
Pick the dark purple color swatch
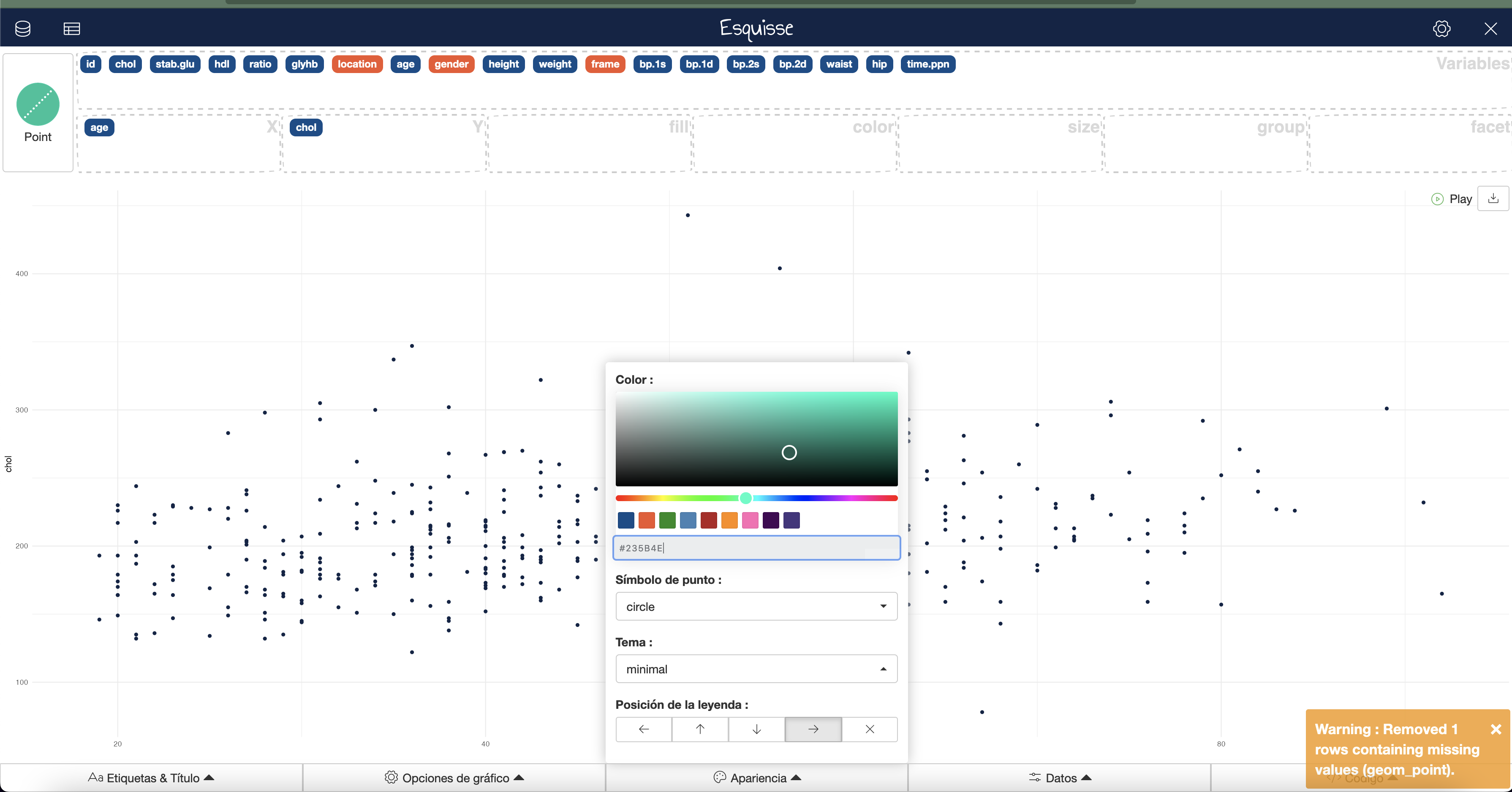771,521
